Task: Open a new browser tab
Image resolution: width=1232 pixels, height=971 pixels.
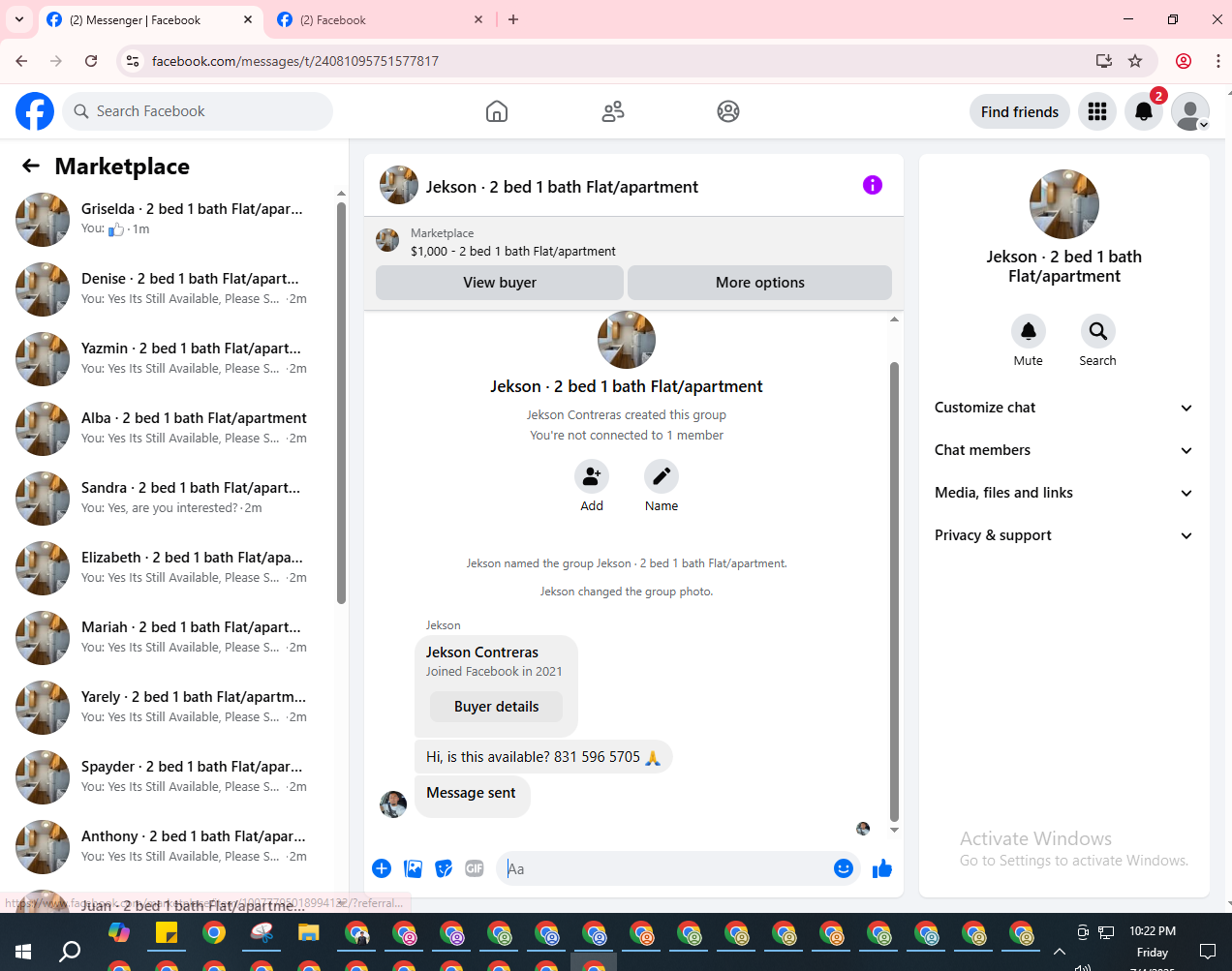Action: [x=513, y=19]
